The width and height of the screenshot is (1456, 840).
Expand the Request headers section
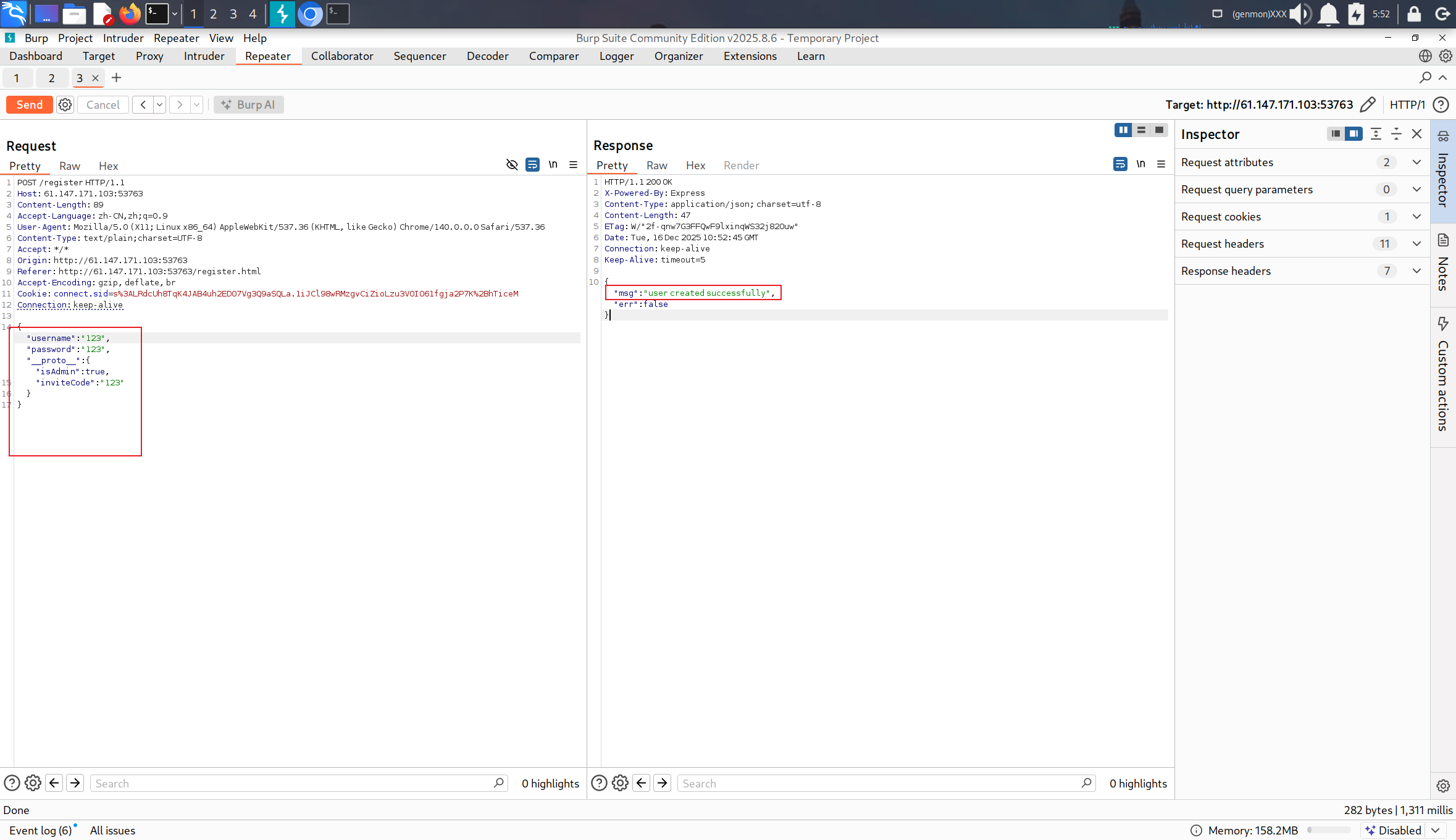[1416, 244]
